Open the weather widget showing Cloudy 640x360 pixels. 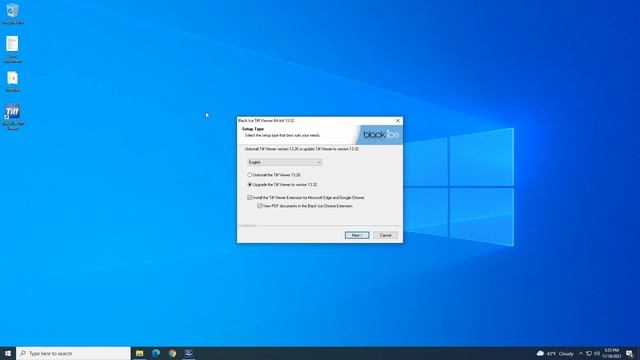click(555, 353)
